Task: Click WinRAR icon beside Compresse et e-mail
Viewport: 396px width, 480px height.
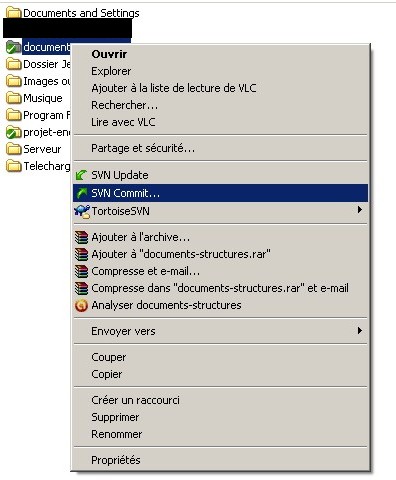Action: coord(81,271)
